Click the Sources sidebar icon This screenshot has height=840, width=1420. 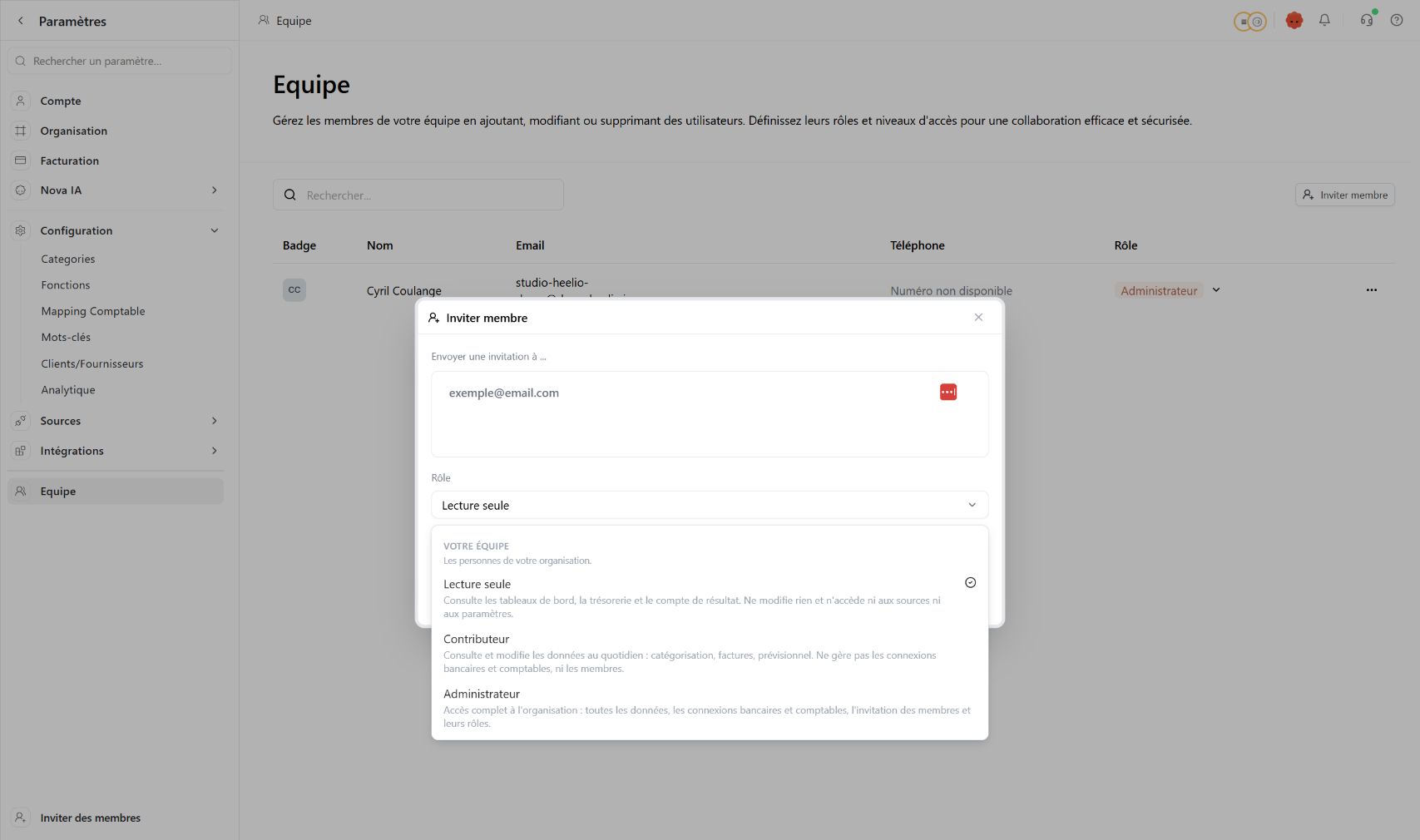click(21, 421)
